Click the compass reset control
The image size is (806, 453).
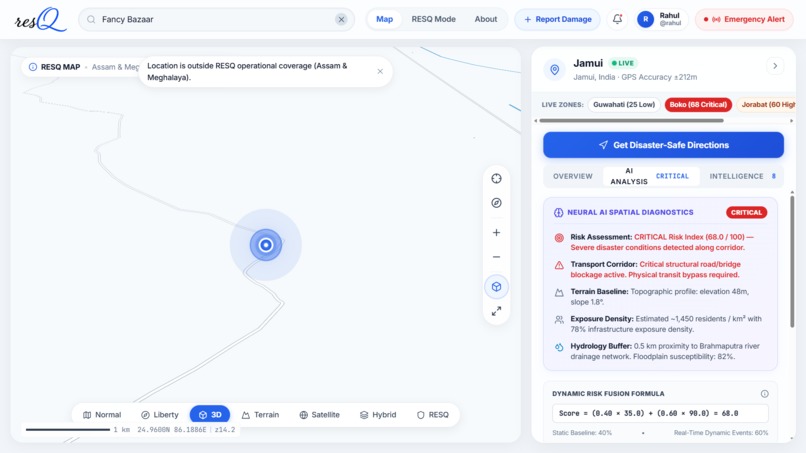click(x=496, y=203)
